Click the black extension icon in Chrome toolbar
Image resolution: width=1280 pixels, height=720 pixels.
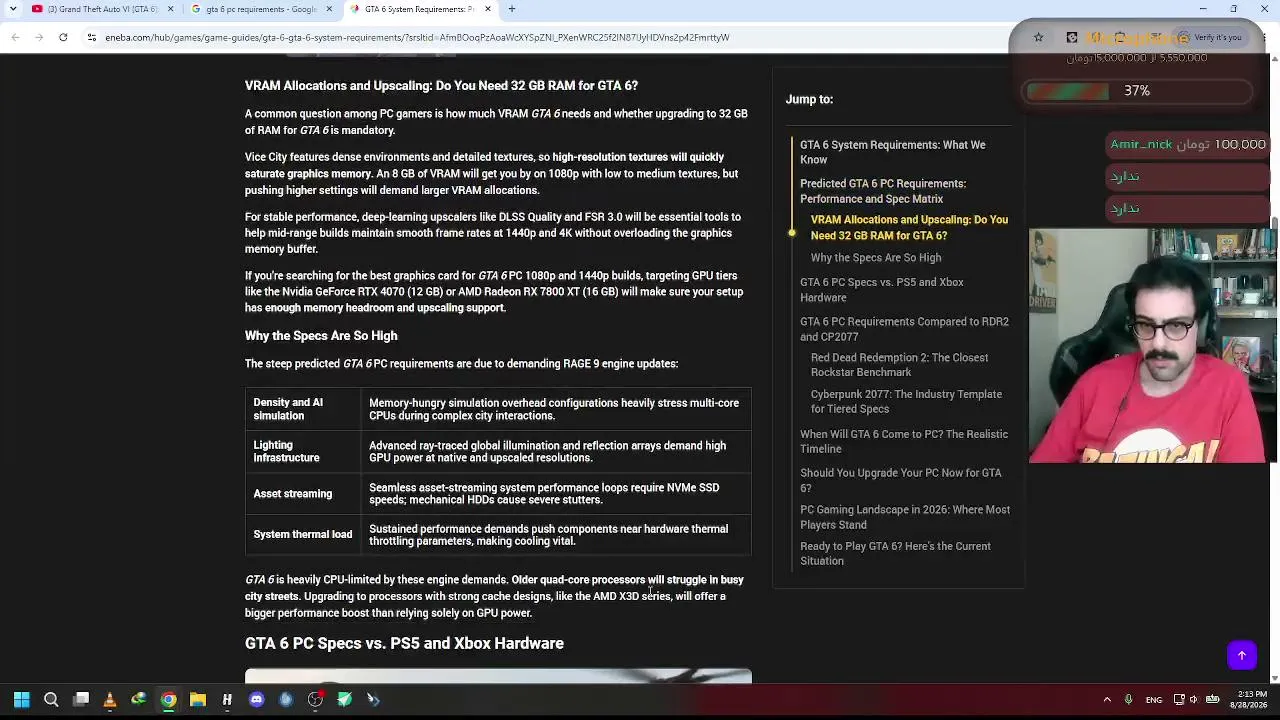click(x=1072, y=37)
